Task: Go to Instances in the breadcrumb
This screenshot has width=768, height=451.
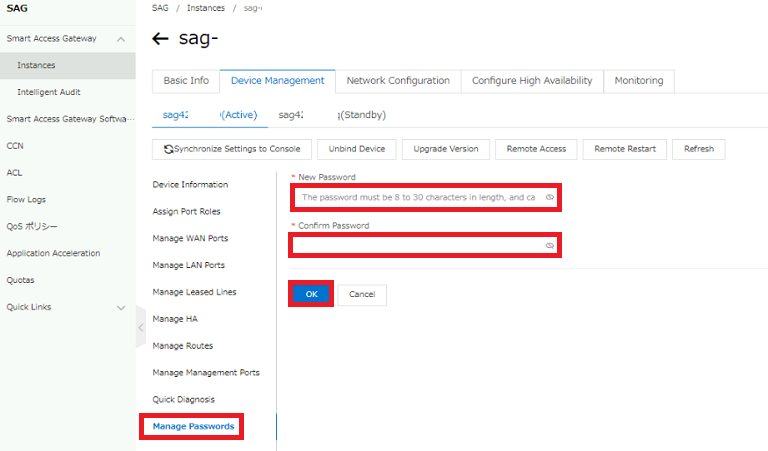Action: (x=204, y=7)
